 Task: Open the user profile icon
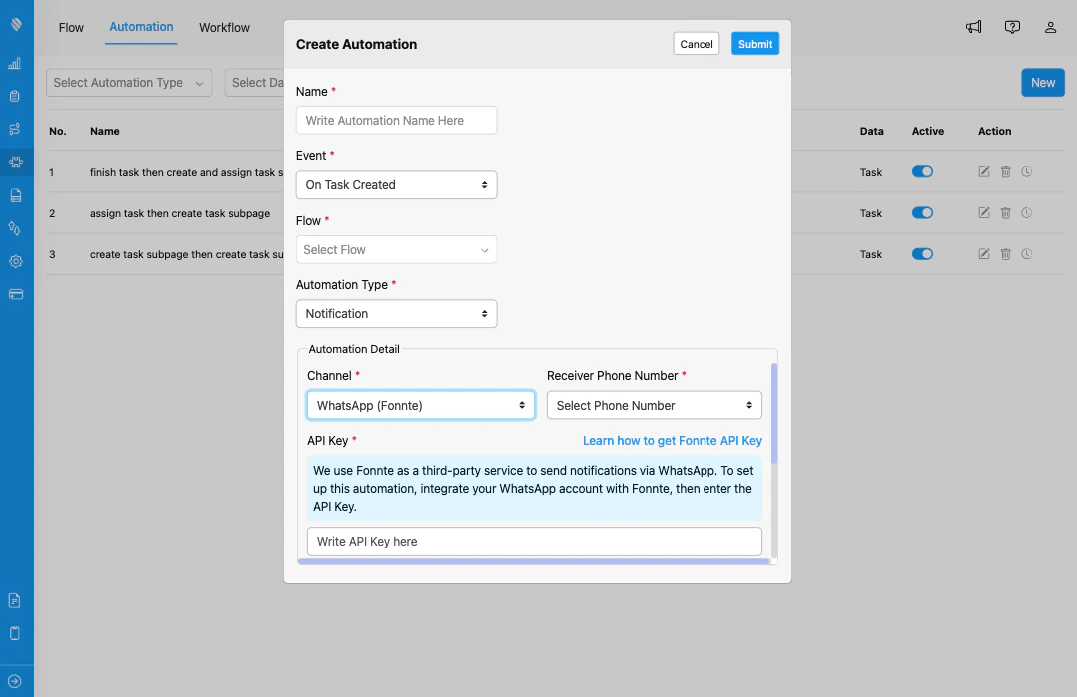click(1050, 27)
